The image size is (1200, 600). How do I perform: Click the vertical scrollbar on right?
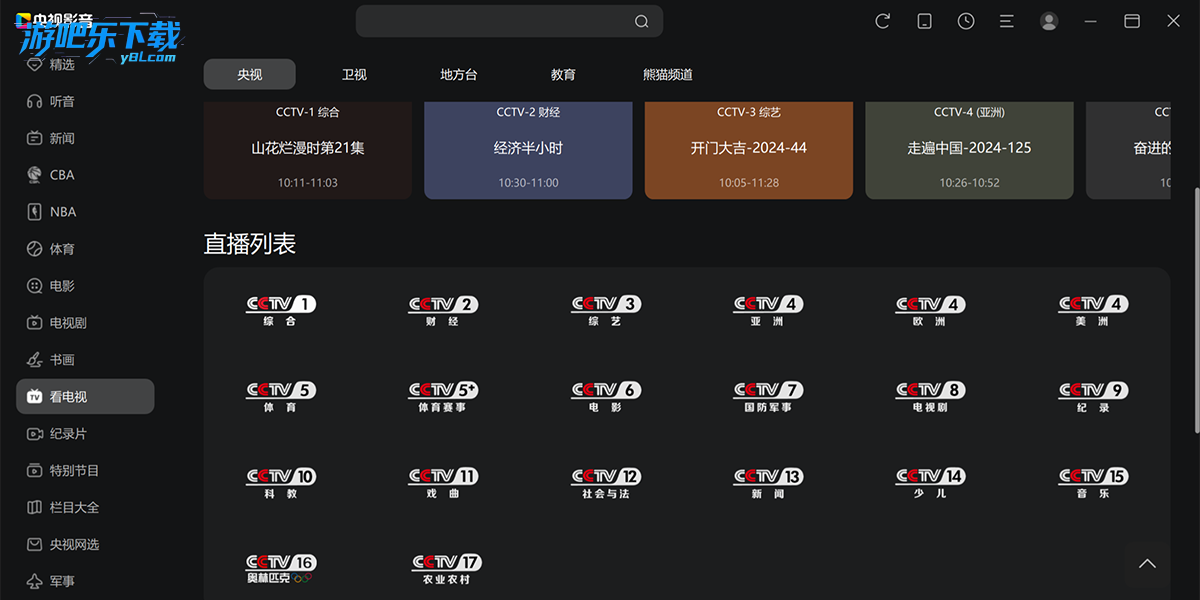click(1195, 310)
